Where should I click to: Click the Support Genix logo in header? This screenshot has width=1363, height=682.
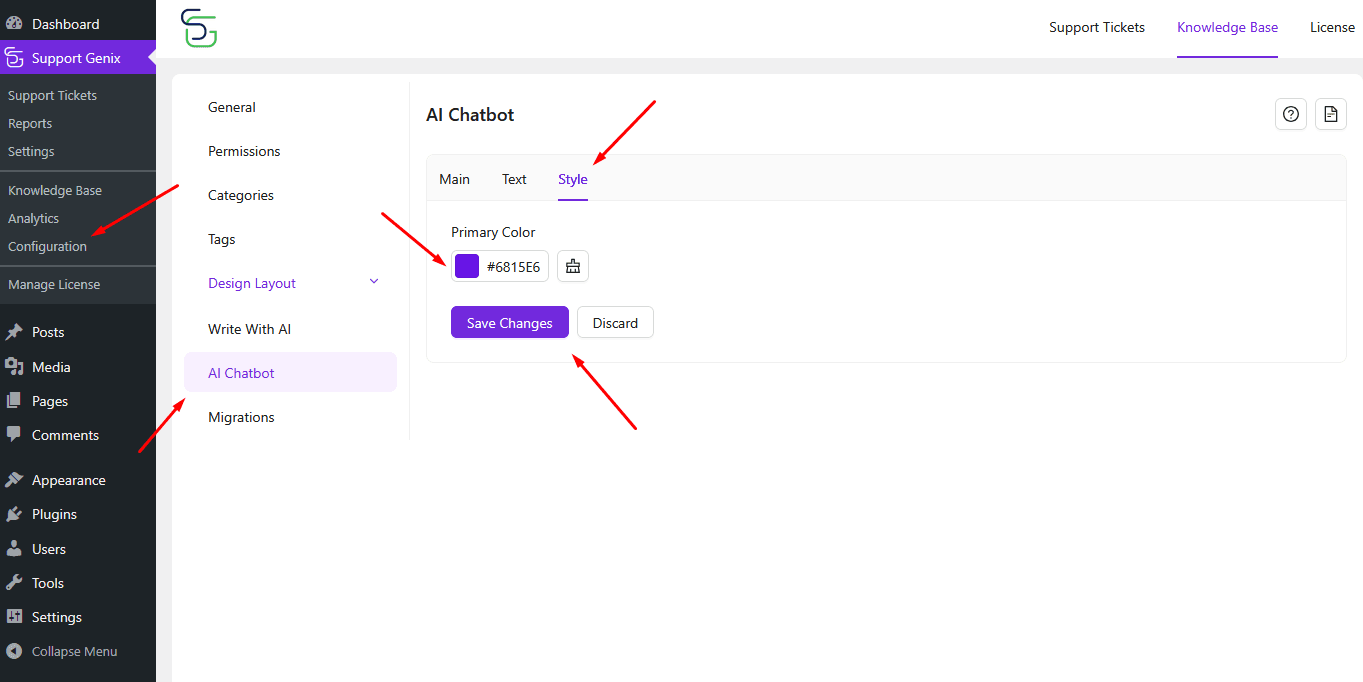[199, 28]
